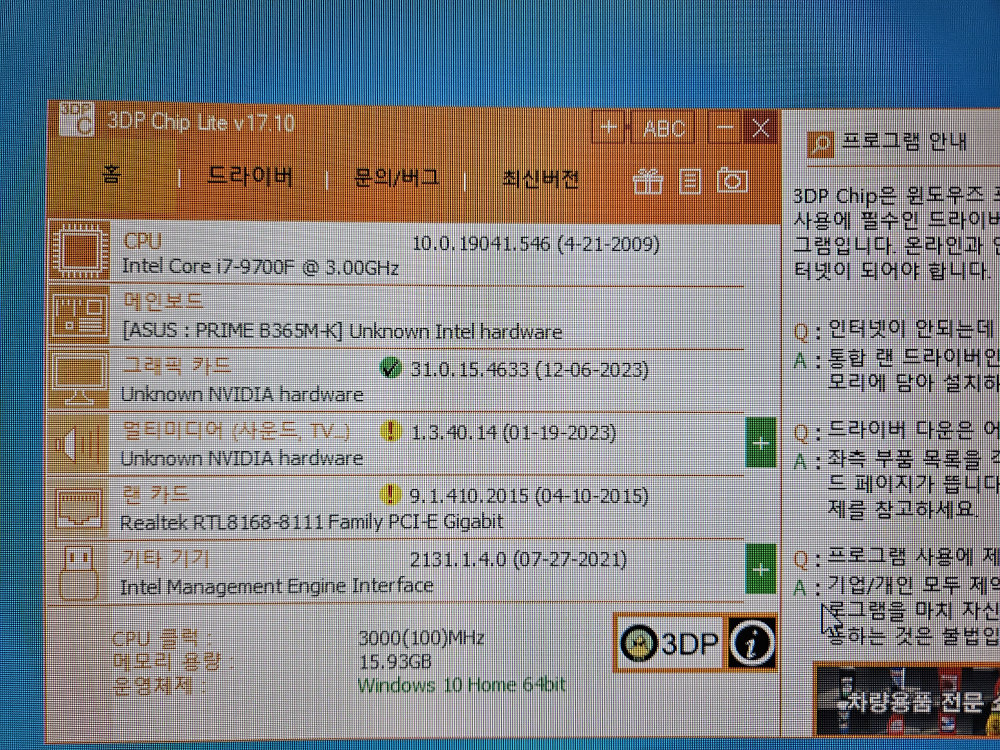Expand other devices with green plus
The width and height of the screenshot is (1000, 750).
click(x=761, y=570)
